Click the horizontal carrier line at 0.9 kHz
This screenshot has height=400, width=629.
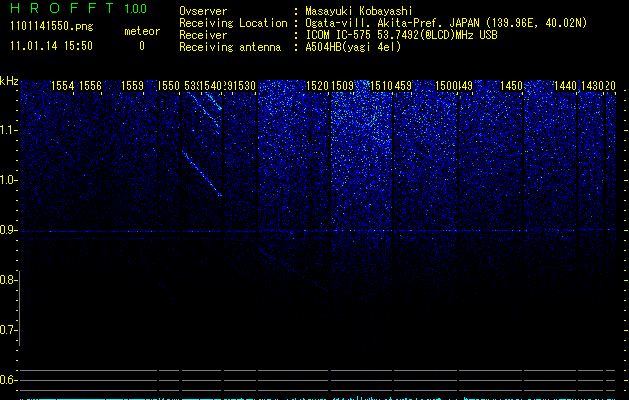(318, 231)
